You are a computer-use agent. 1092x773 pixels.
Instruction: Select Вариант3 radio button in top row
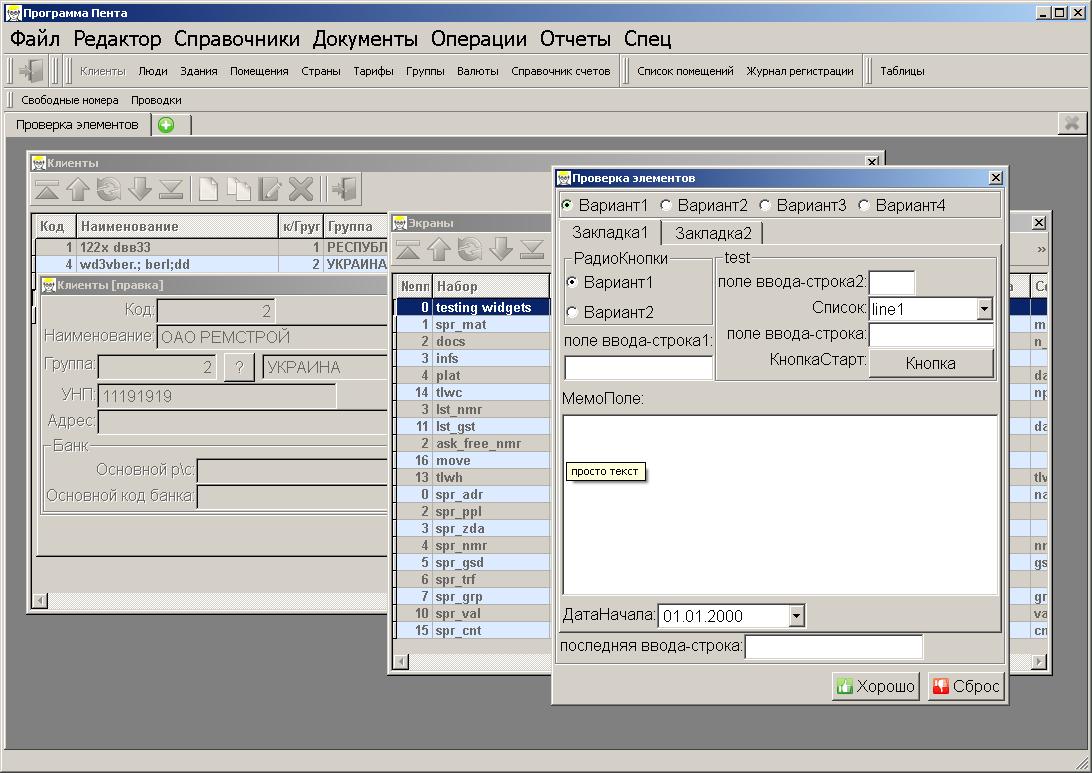pos(765,205)
